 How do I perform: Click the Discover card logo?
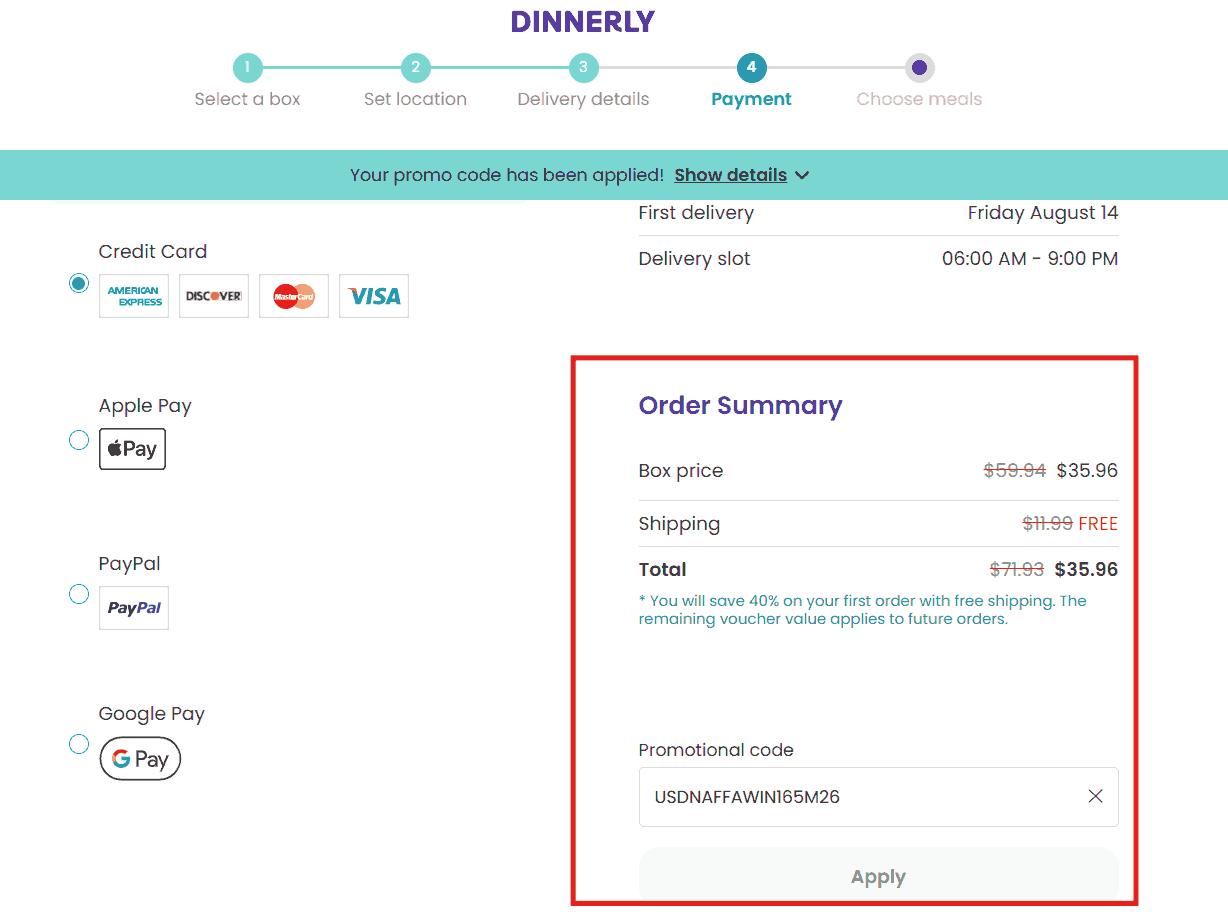[x=214, y=296]
